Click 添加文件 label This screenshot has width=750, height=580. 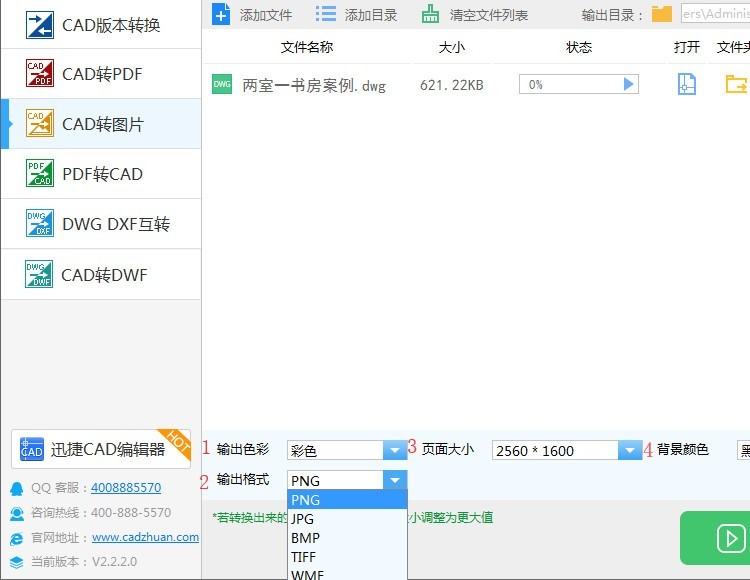coord(266,15)
